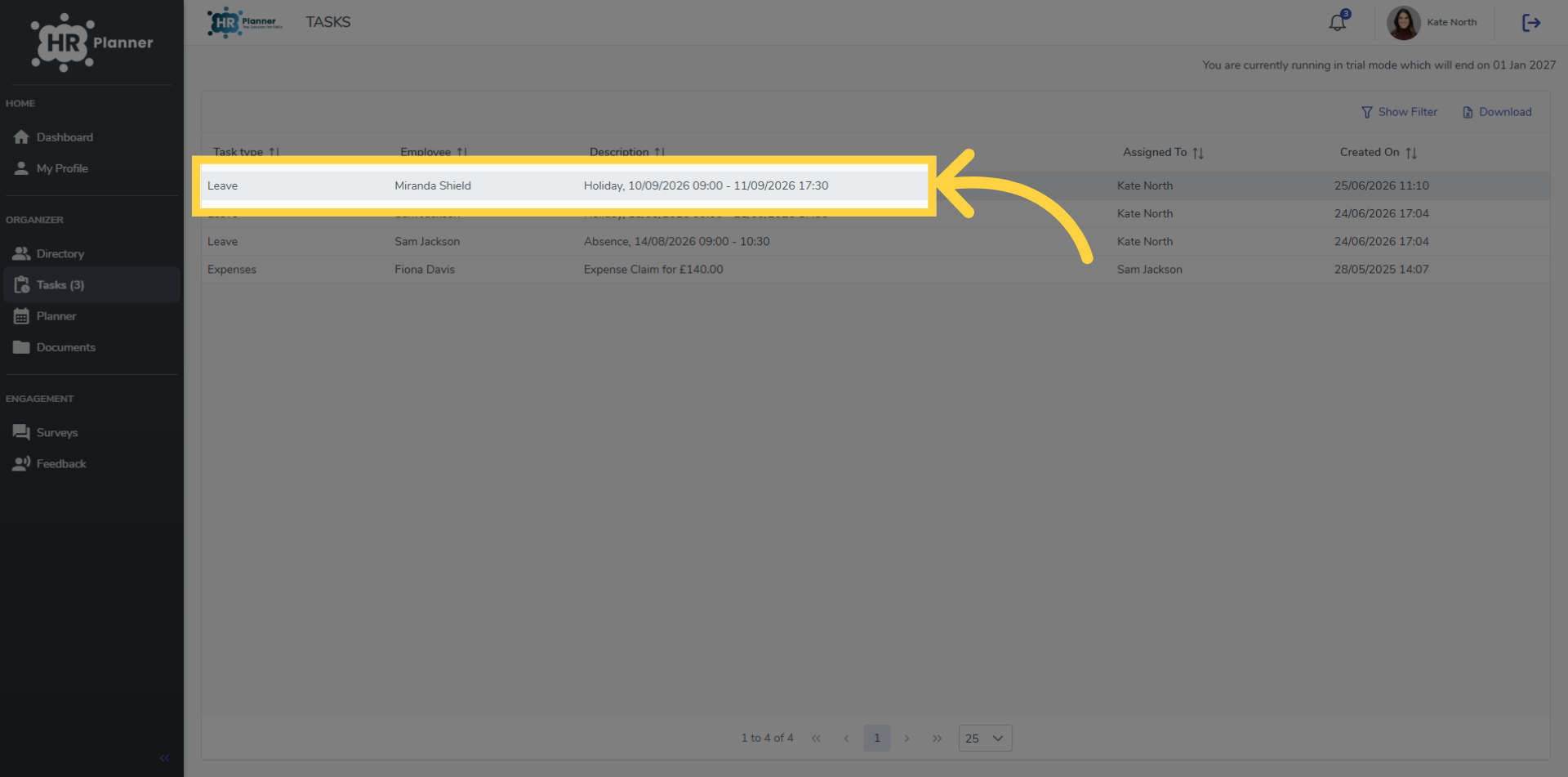Click created date 25/06/2026 11:10
This screenshot has height=777, width=1568.
click(1381, 185)
